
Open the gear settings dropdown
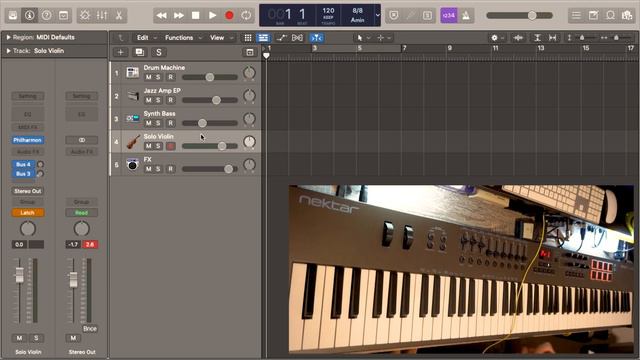point(497,38)
